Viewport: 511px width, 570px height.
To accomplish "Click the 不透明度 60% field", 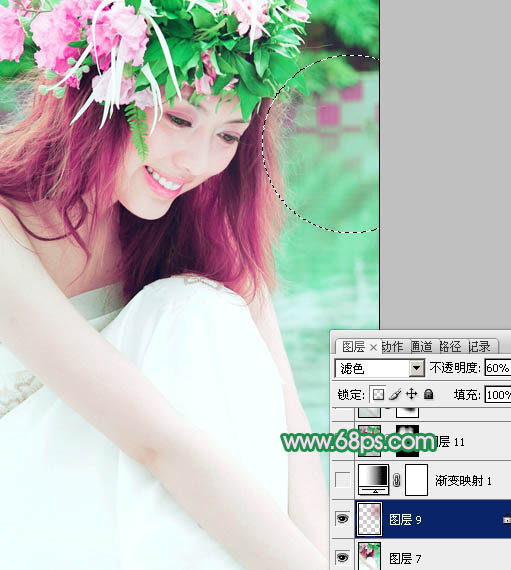I will (x=498, y=368).
